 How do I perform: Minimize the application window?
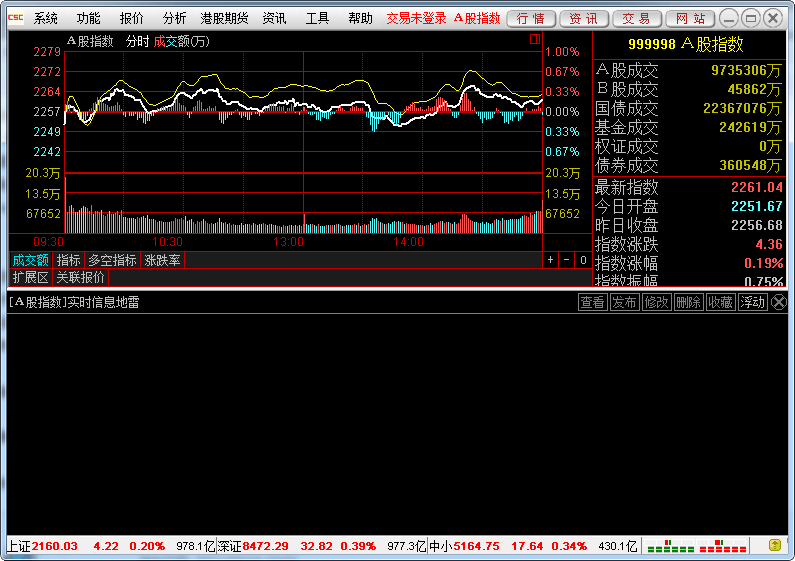pos(729,19)
